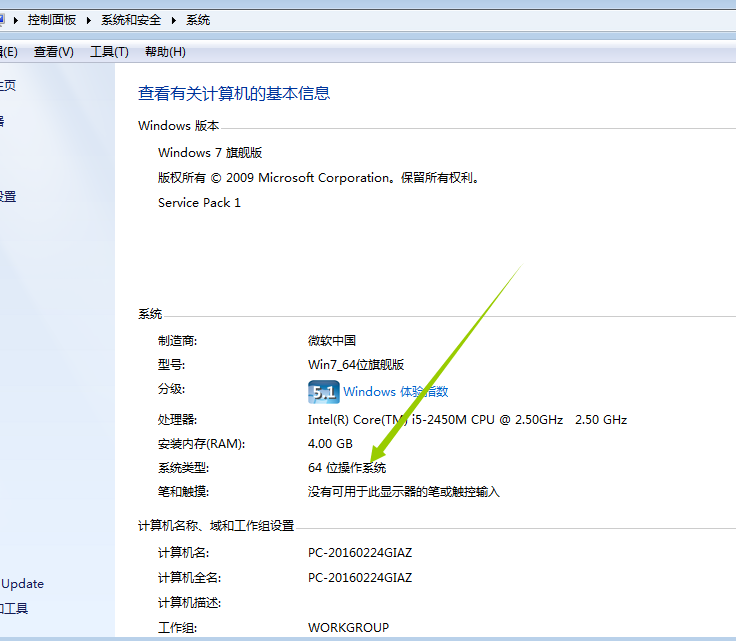736x641 pixels.
Task: Click 计算机全名 value PC-20160224GIAZ
Action: 360,578
